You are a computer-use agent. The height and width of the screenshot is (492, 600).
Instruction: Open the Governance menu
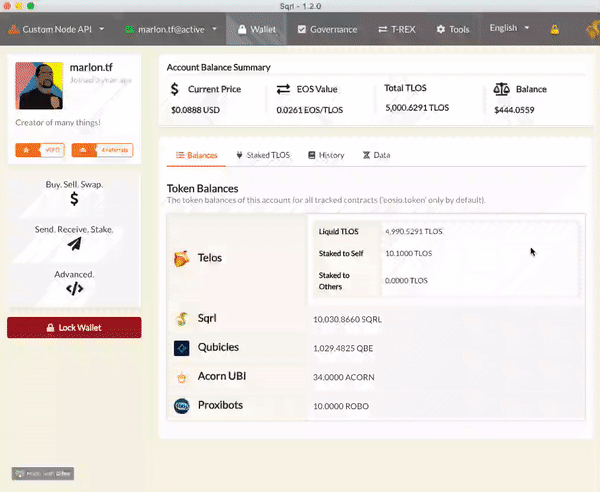click(x=327, y=29)
